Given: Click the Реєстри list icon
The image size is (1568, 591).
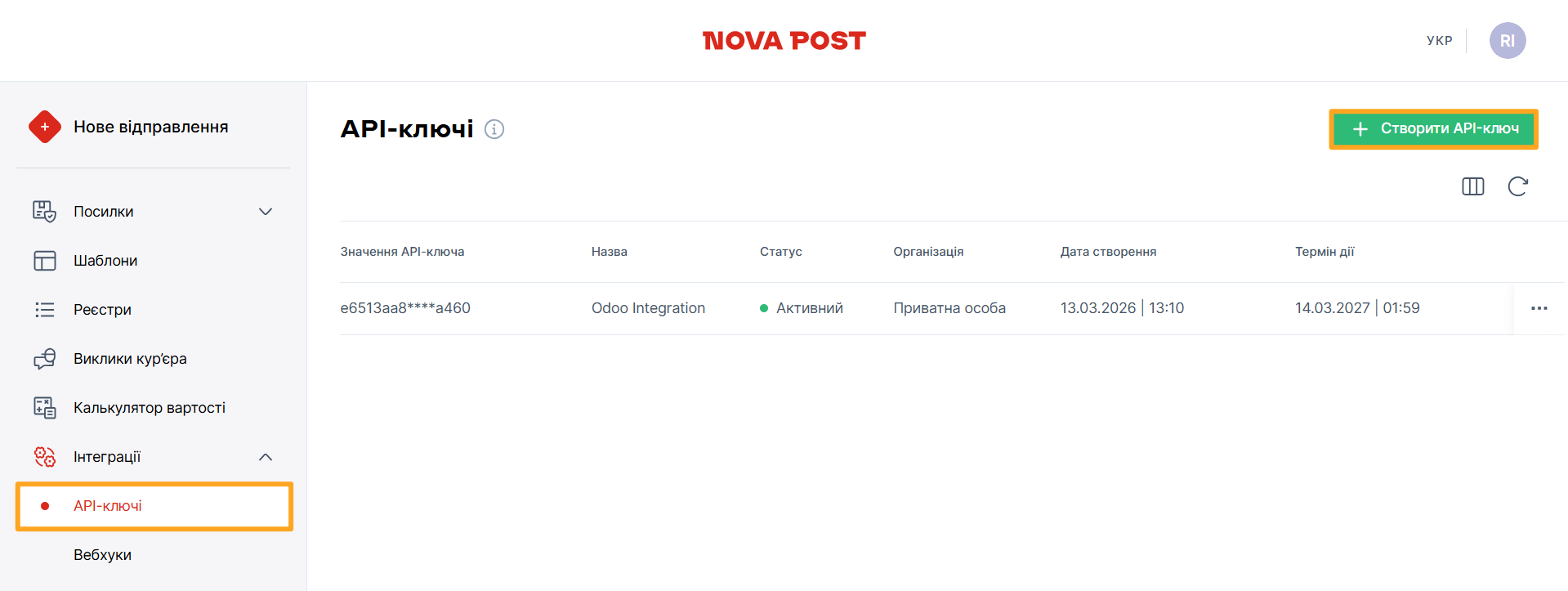Looking at the screenshot, I should (44, 310).
